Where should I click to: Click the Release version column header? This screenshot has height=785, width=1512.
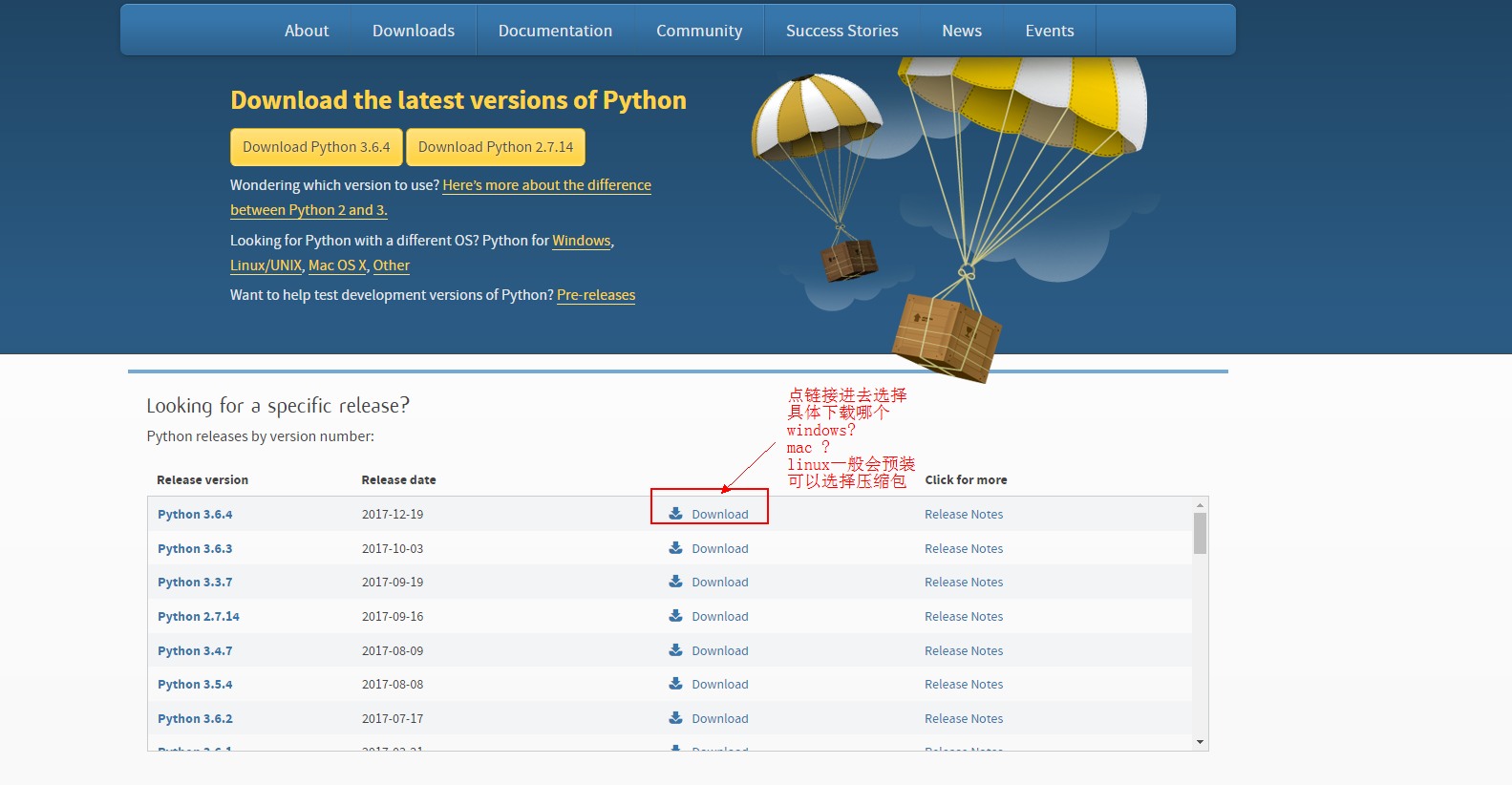tap(202, 479)
